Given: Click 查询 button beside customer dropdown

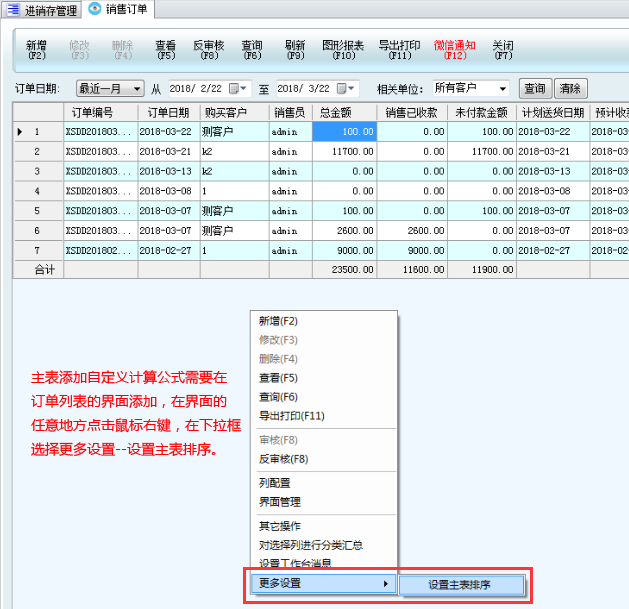Looking at the screenshot, I should coord(535,89).
